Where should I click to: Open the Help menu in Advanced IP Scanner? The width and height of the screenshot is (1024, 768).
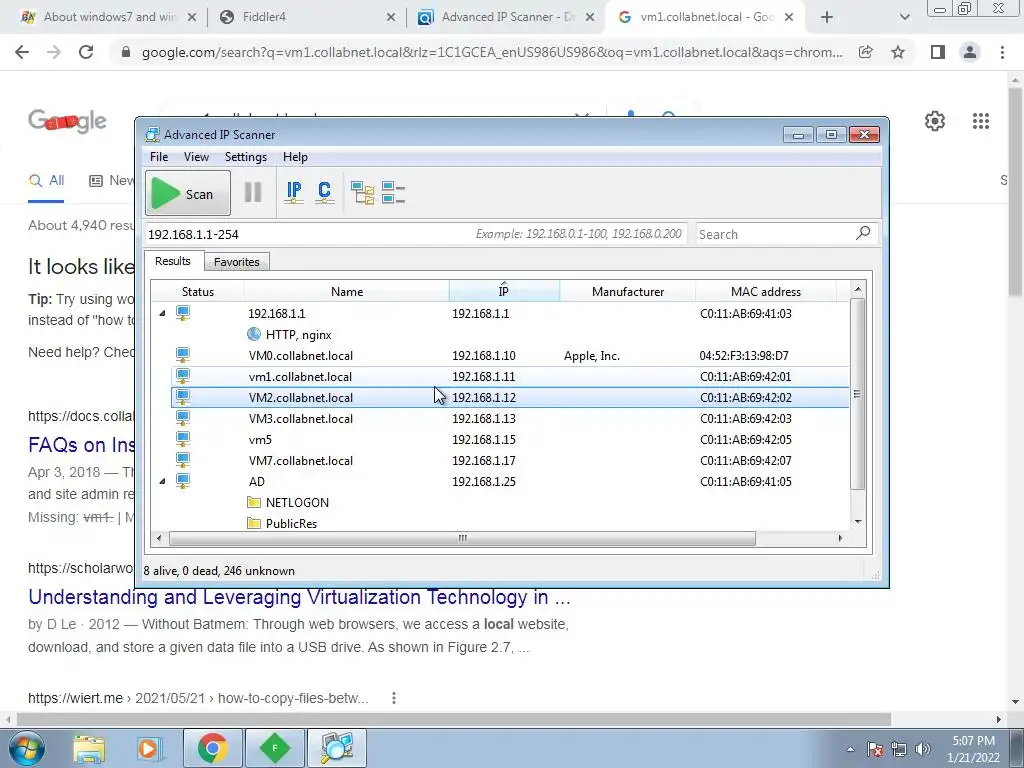tap(295, 157)
